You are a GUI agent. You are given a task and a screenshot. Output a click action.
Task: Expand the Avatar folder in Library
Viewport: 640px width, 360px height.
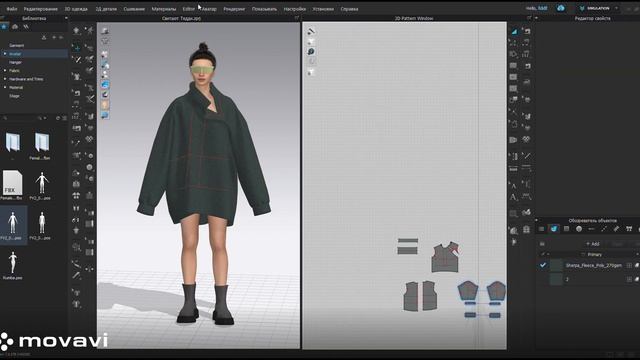click(5, 54)
